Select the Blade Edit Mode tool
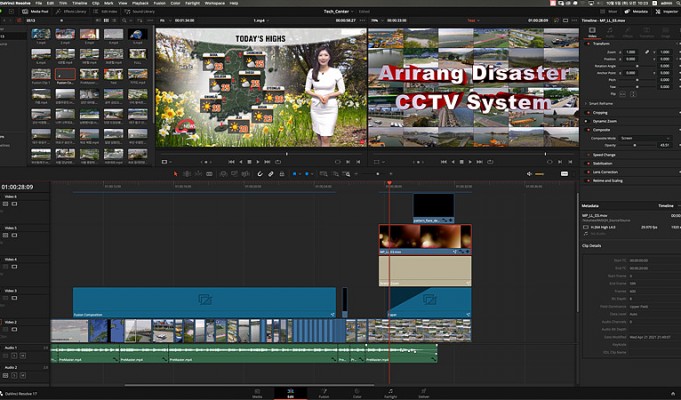Image resolution: width=681 pixels, height=400 pixels. 209,174
